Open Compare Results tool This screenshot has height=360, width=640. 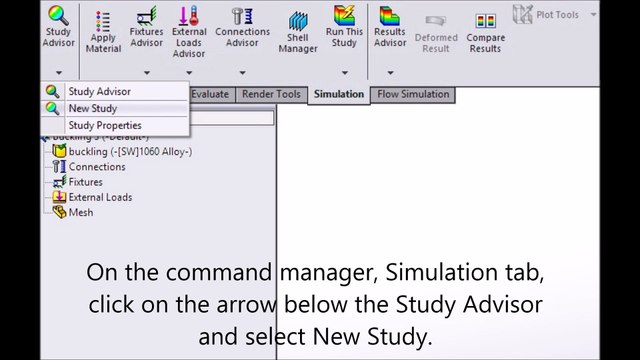click(485, 33)
